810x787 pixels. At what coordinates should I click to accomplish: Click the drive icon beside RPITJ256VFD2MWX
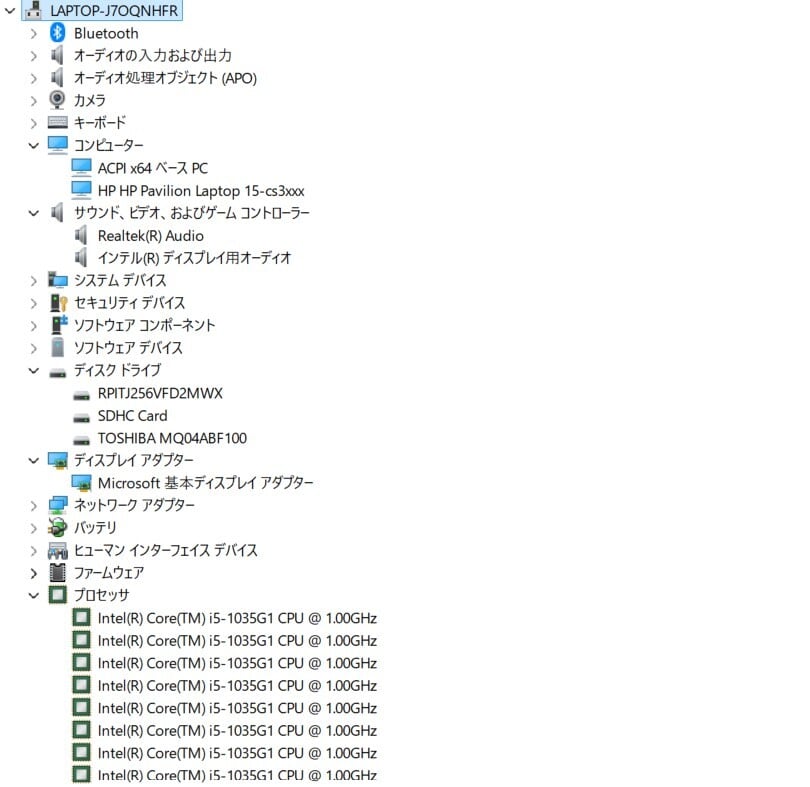(81, 396)
